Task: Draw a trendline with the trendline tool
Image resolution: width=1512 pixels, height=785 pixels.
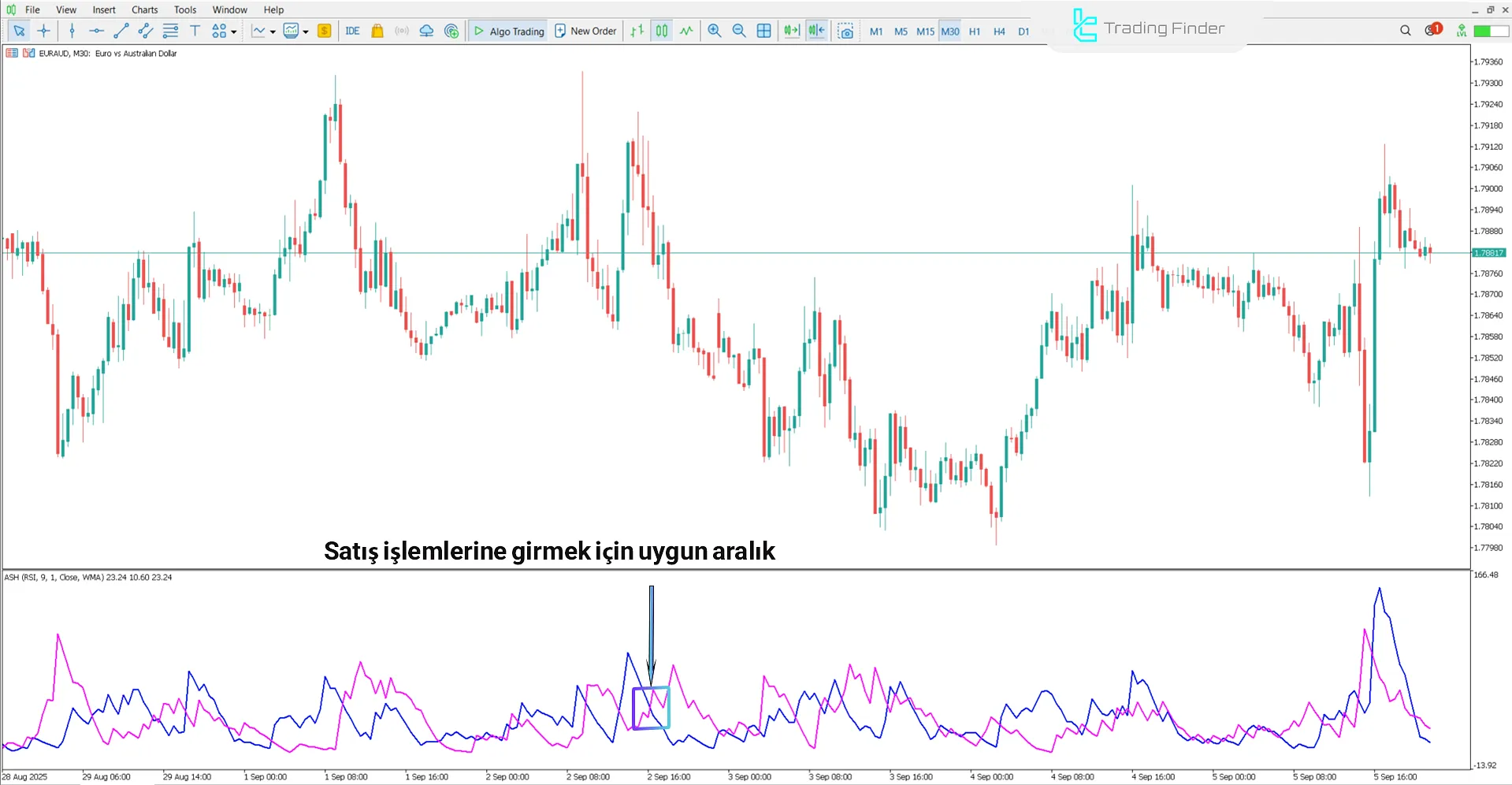Action: [121, 31]
